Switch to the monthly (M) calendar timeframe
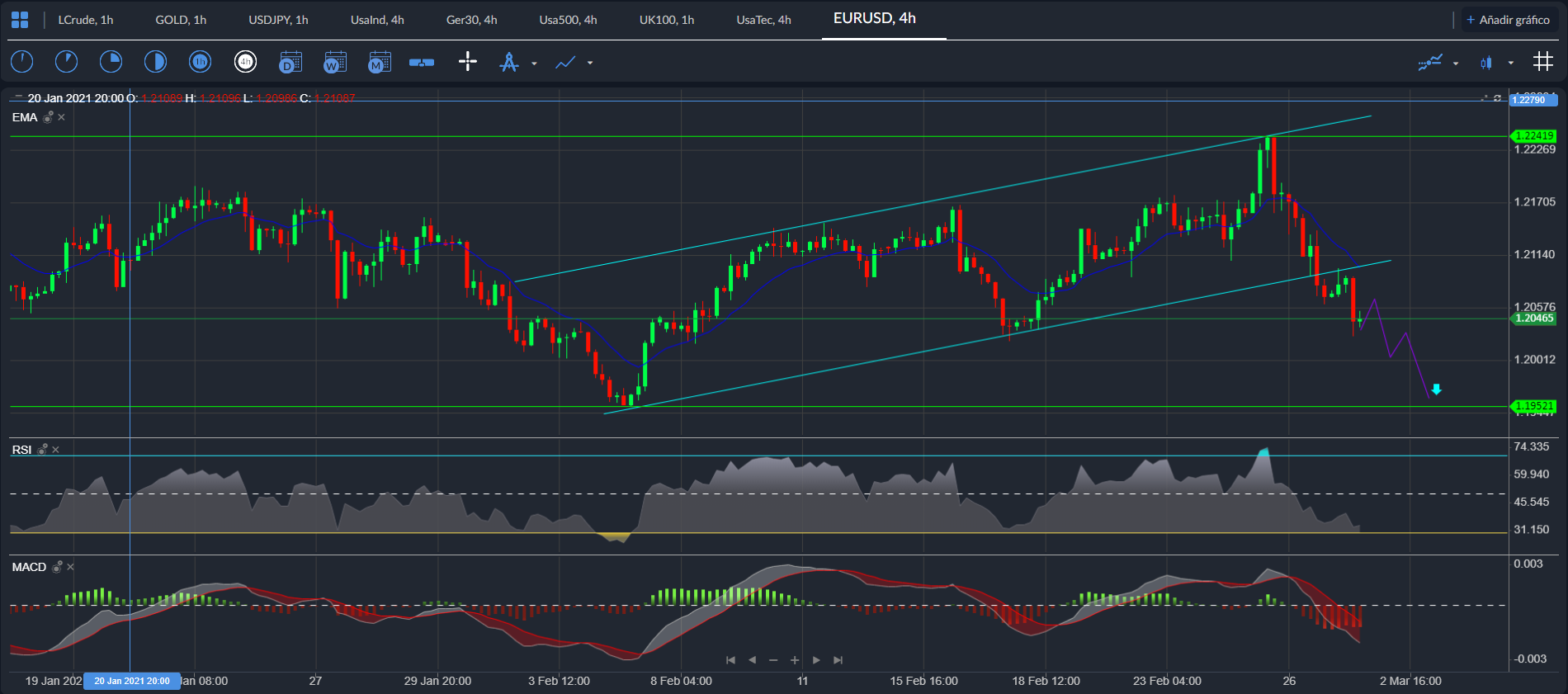The height and width of the screenshot is (694, 1568). [x=380, y=62]
